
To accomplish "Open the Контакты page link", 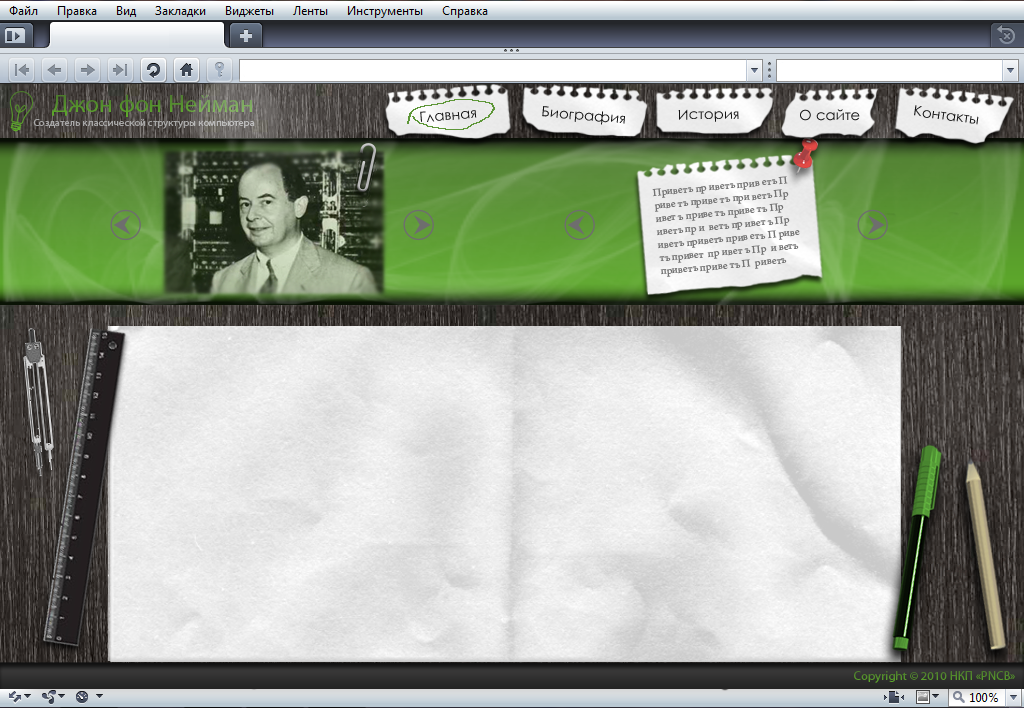I will pyautogui.click(x=946, y=114).
